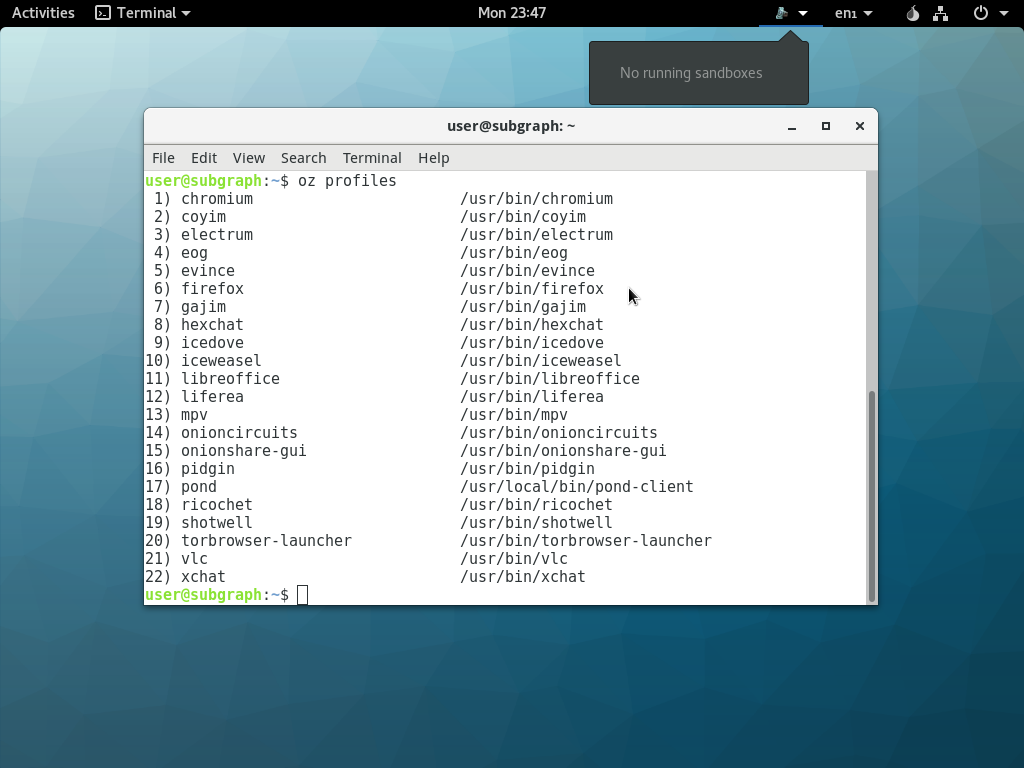Image resolution: width=1024 pixels, height=768 pixels.
Task: Click the Tor onion status icon
Action: click(x=913, y=13)
